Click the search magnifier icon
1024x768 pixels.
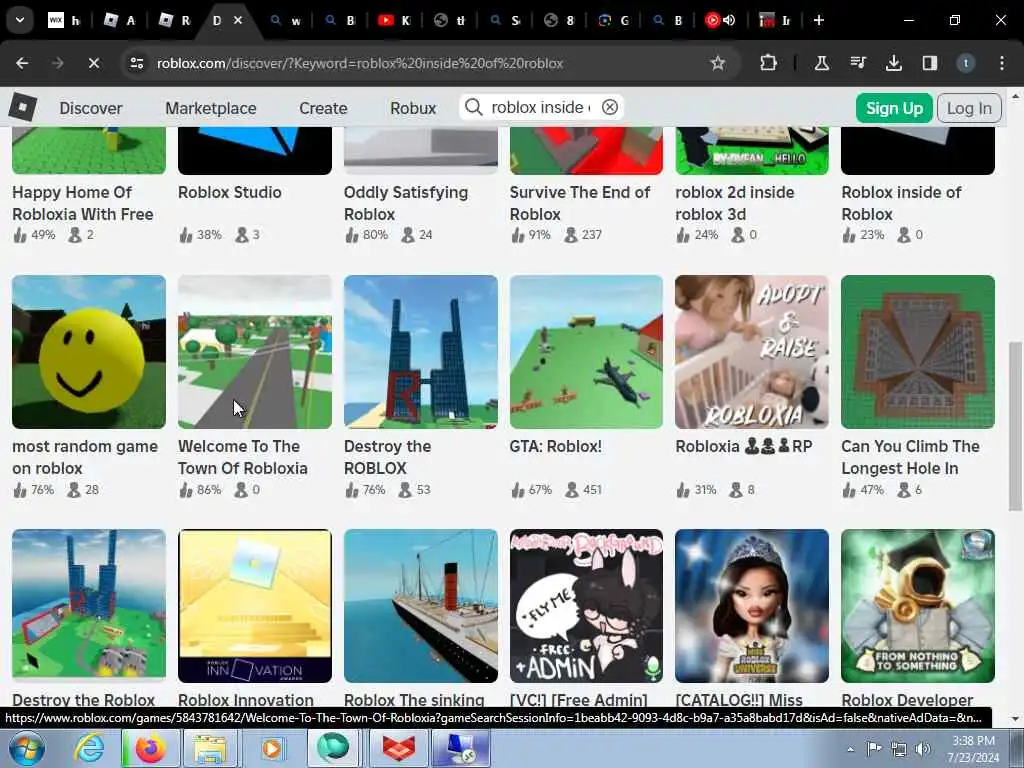coord(473,107)
